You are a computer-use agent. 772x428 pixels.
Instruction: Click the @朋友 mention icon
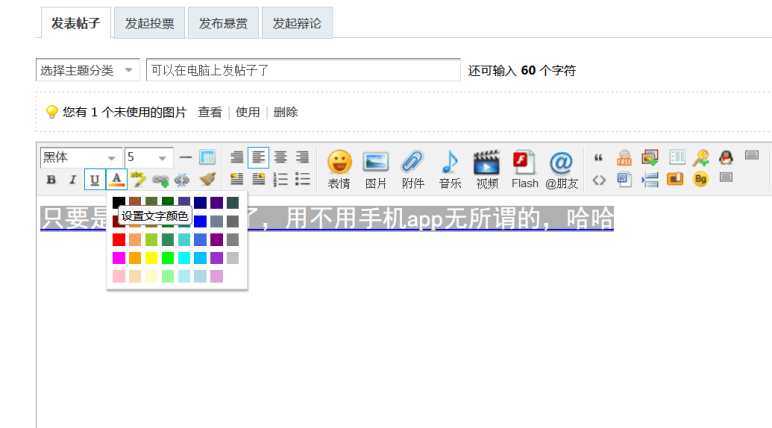(x=562, y=167)
